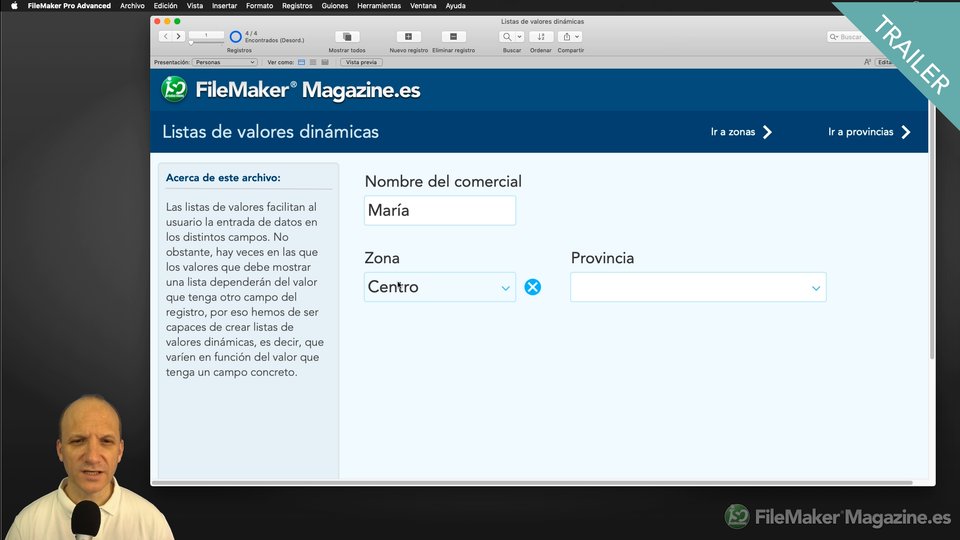Switch to table view icon
The width and height of the screenshot is (960, 540).
325,62
